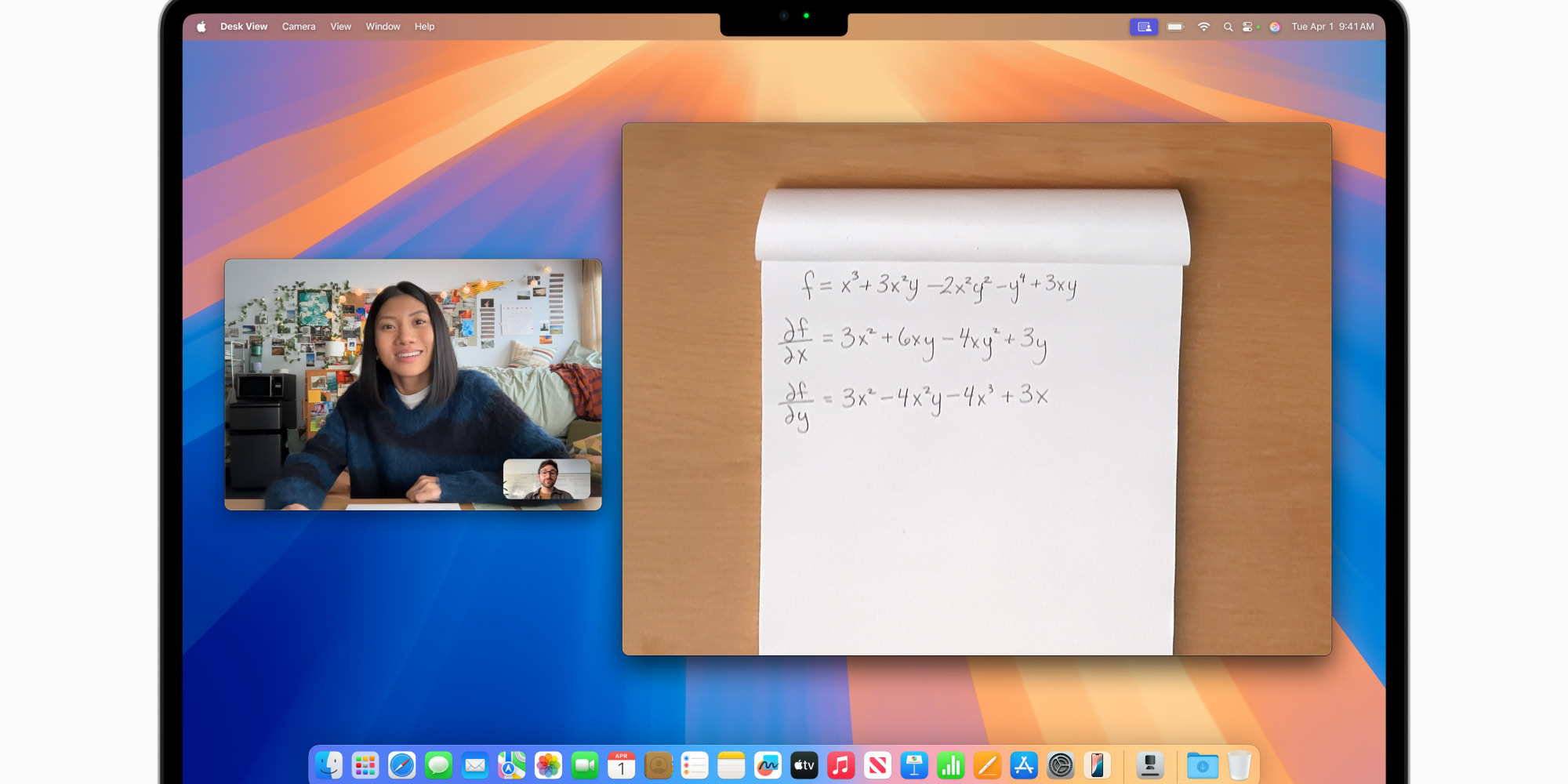Open the screen sharing status menu
1568x784 pixels.
(x=1144, y=27)
